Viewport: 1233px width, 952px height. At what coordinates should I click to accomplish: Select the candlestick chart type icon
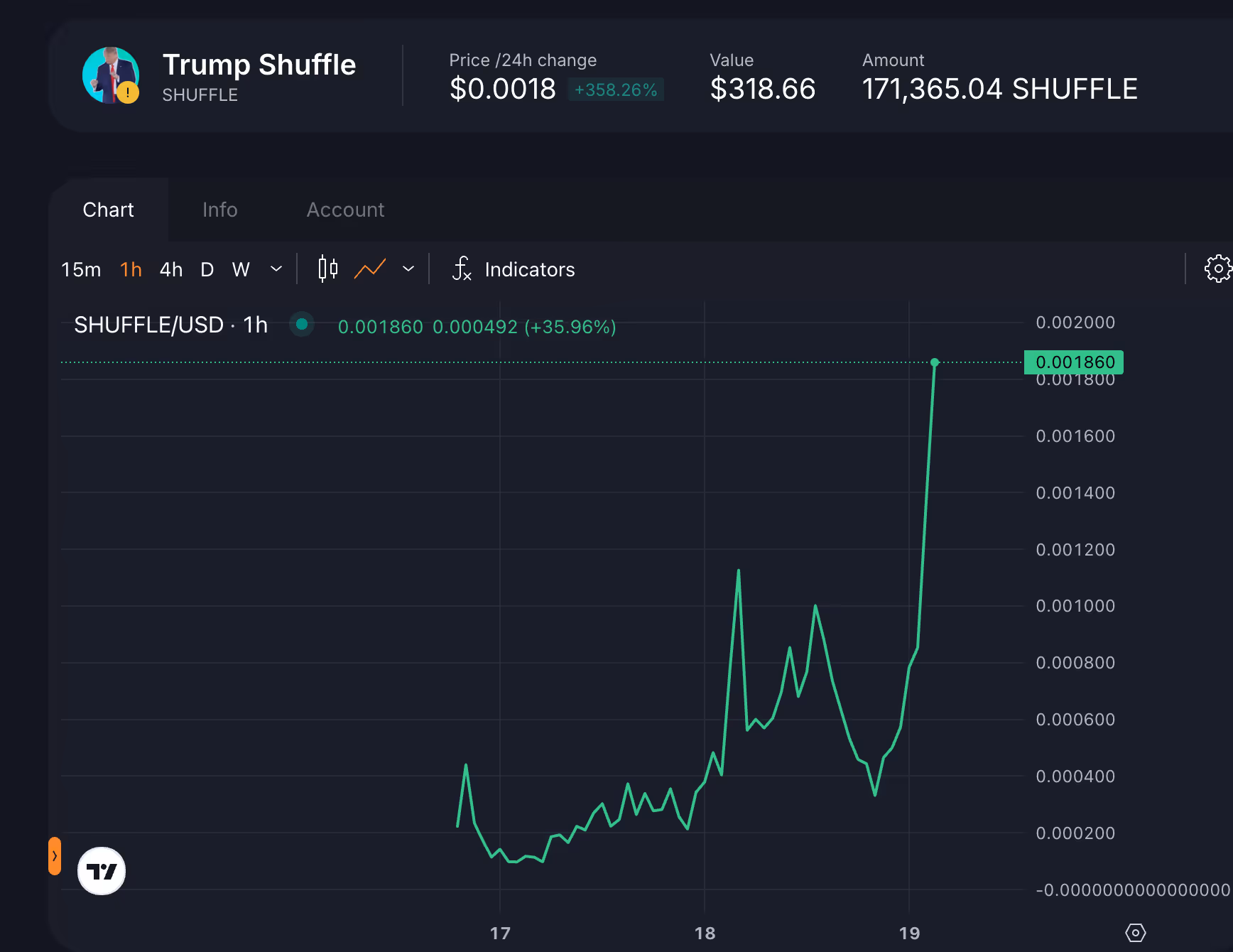point(327,269)
